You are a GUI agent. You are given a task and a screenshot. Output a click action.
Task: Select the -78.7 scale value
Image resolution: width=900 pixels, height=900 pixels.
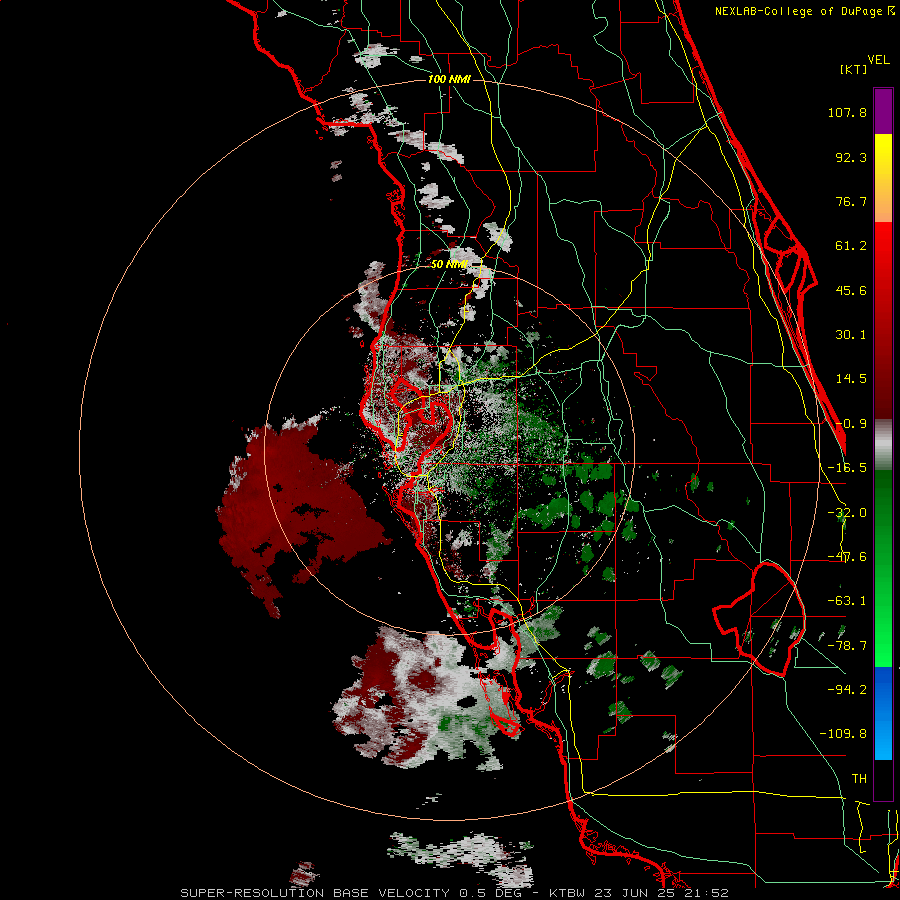click(x=847, y=646)
